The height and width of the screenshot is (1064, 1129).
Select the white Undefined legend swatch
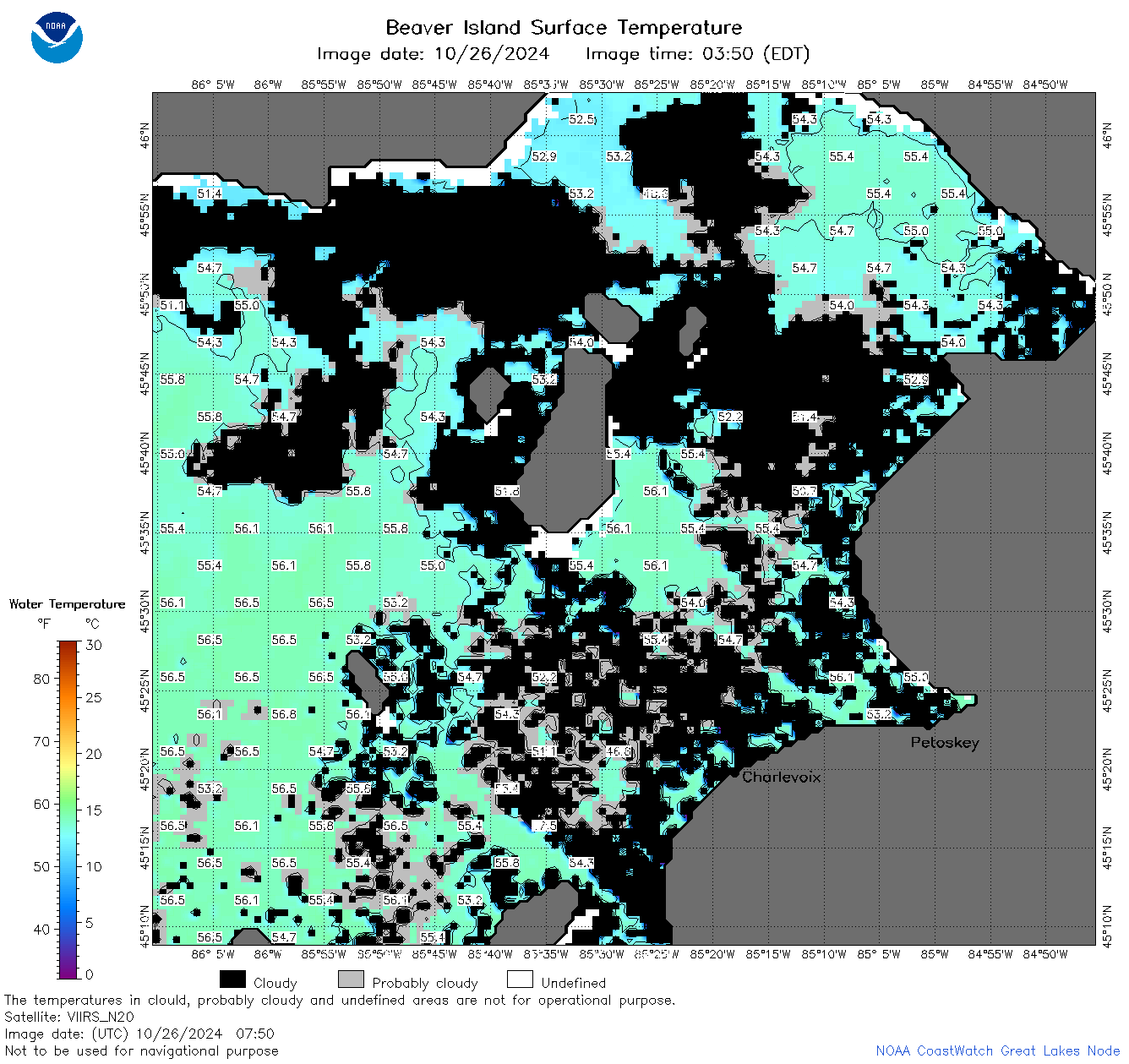(x=520, y=979)
